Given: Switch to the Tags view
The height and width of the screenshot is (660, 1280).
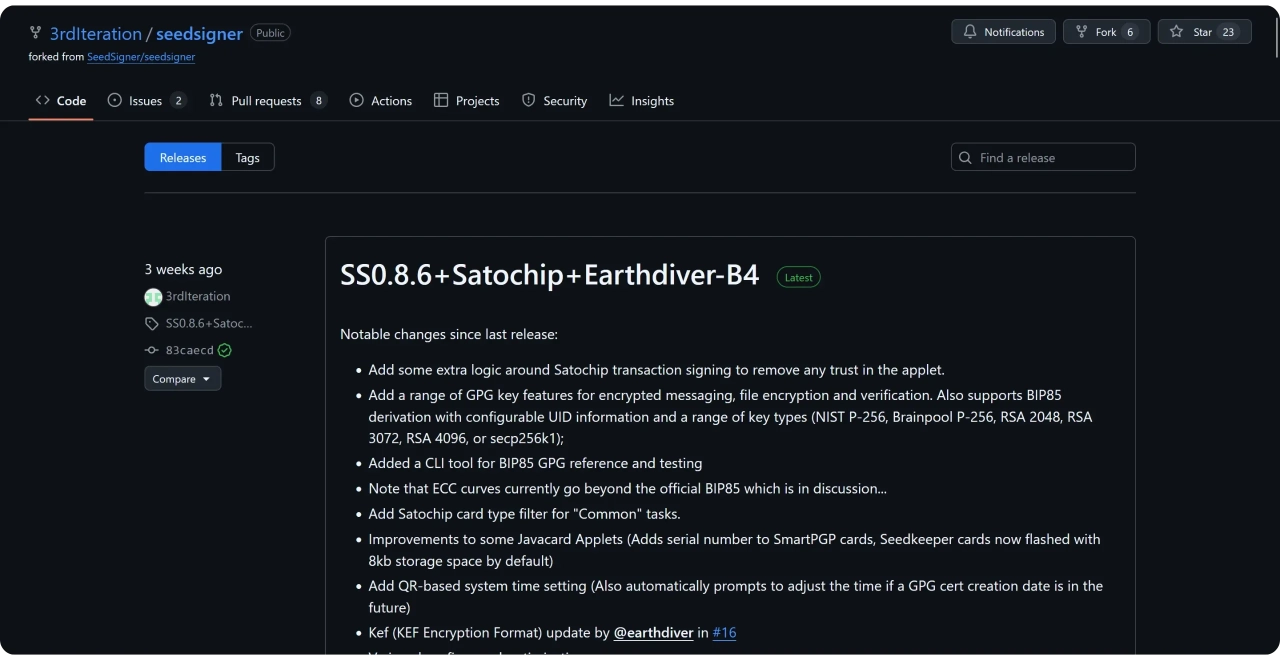Looking at the screenshot, I should 247,158.
